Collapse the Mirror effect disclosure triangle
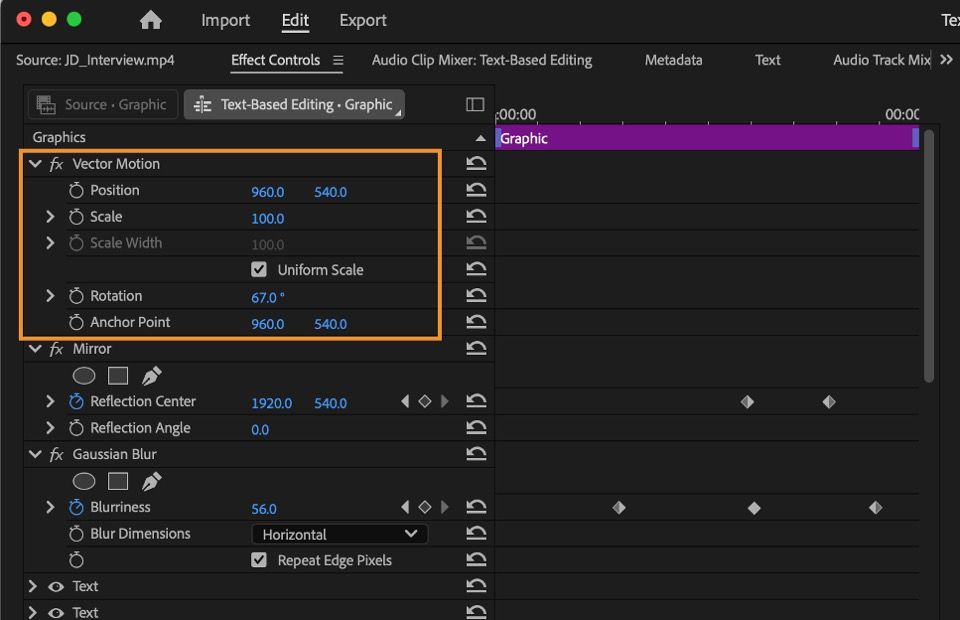The image size is (960, 620). pos(35,348)
